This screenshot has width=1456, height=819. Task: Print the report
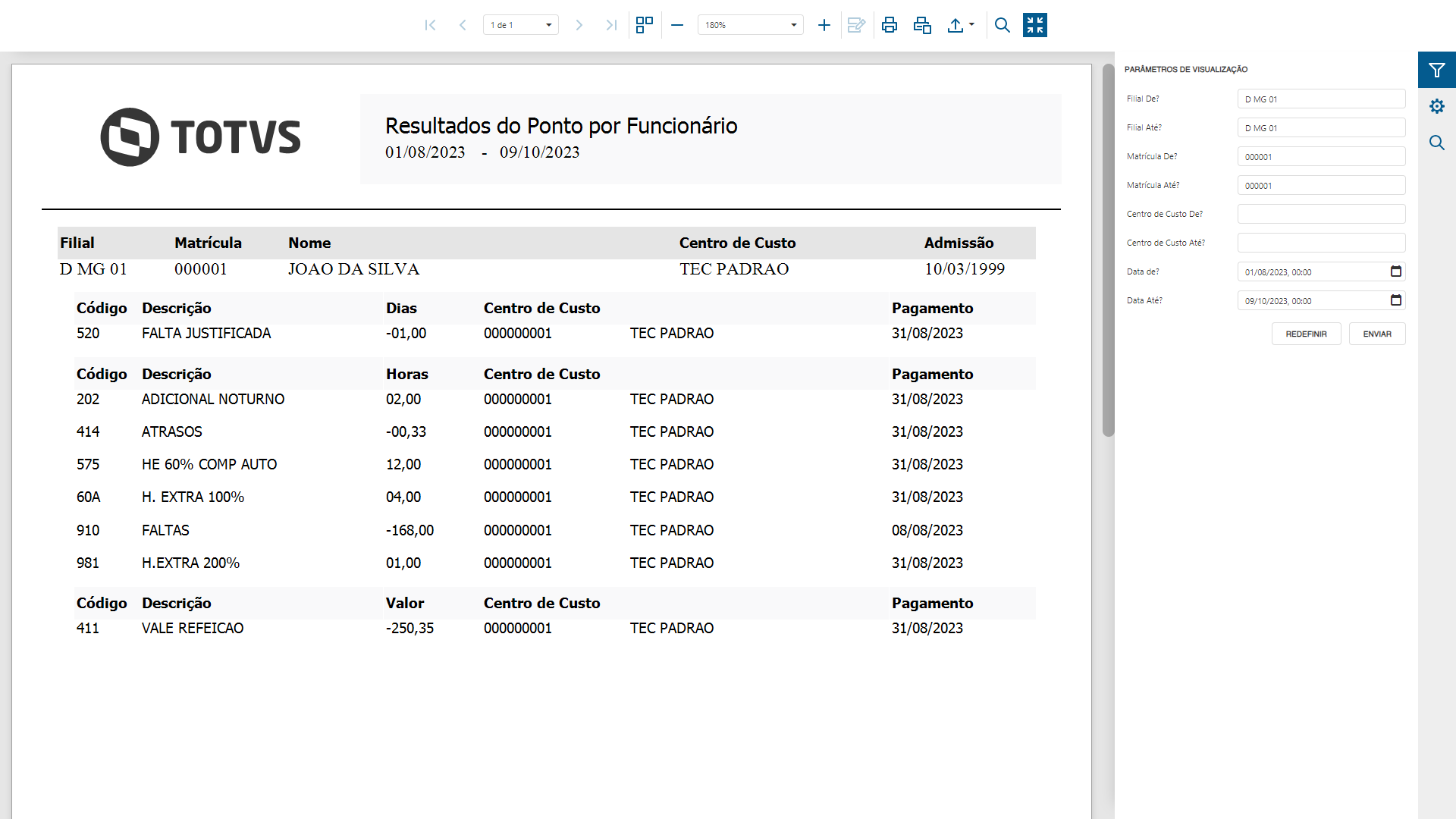tap(889, 25)
